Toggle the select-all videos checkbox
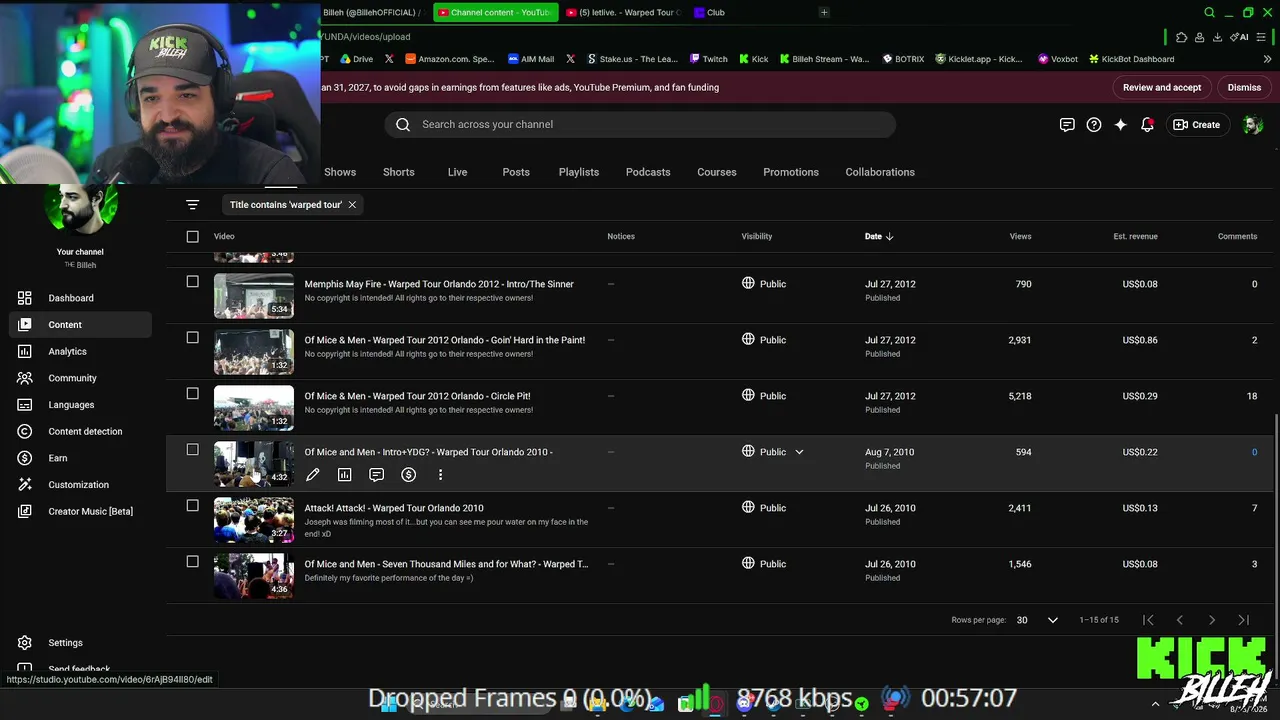Screen dimensions: 1280x720 coord(193,236)
